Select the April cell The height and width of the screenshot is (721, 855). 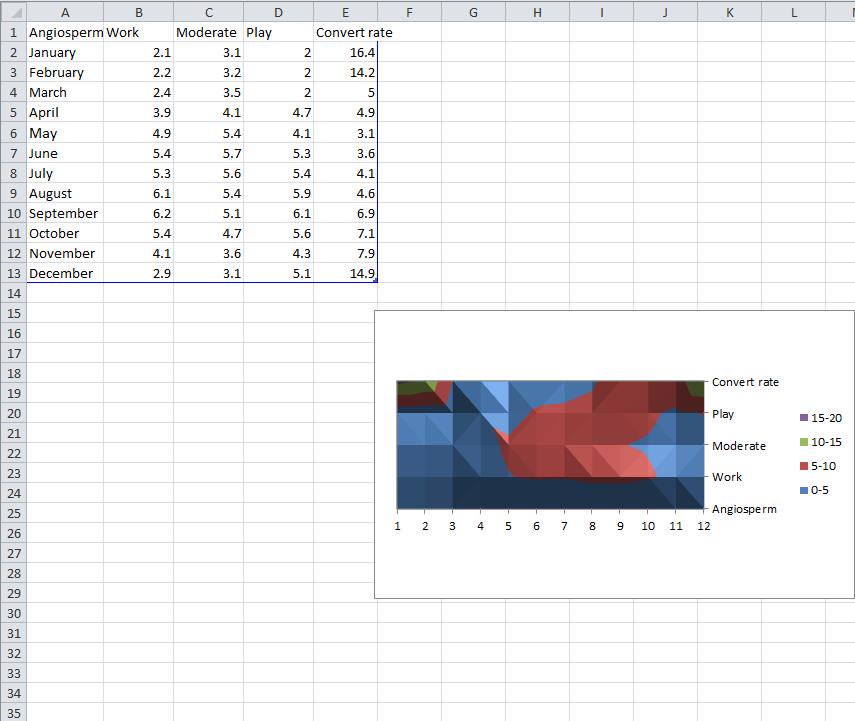click(x=65, y=112)
